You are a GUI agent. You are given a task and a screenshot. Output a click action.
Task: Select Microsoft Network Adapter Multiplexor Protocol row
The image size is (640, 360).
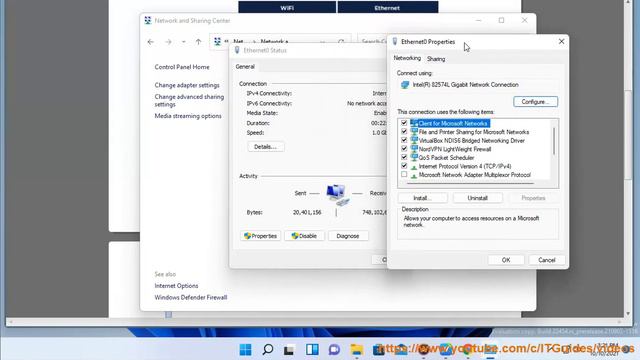tap(475, 175)
